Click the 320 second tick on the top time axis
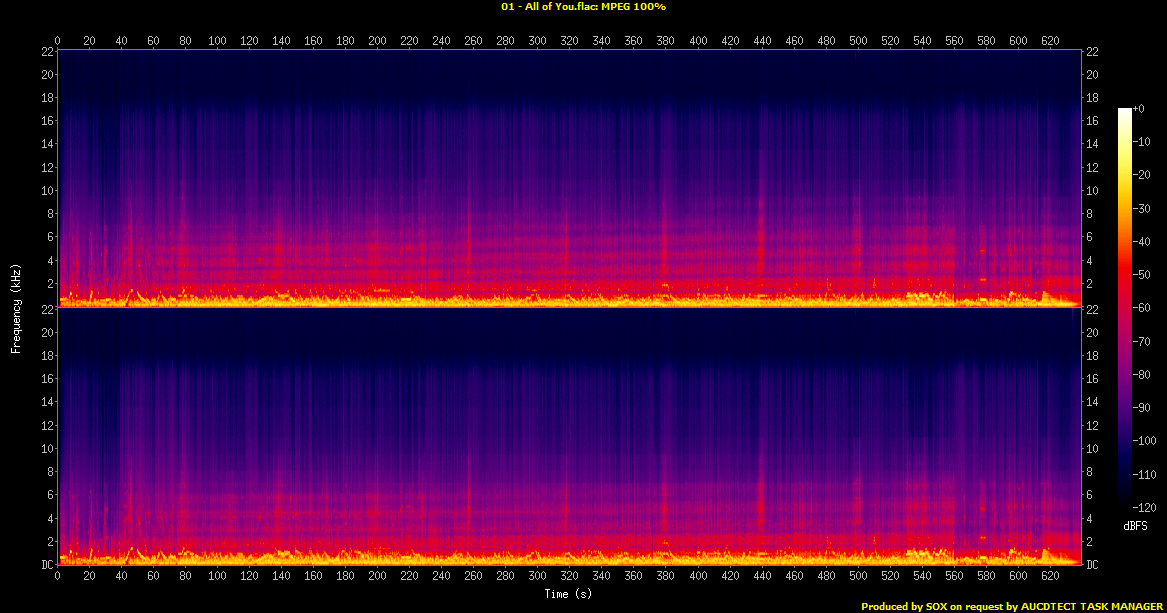Viewport: 1167px width, 613px height. [570, 41]
